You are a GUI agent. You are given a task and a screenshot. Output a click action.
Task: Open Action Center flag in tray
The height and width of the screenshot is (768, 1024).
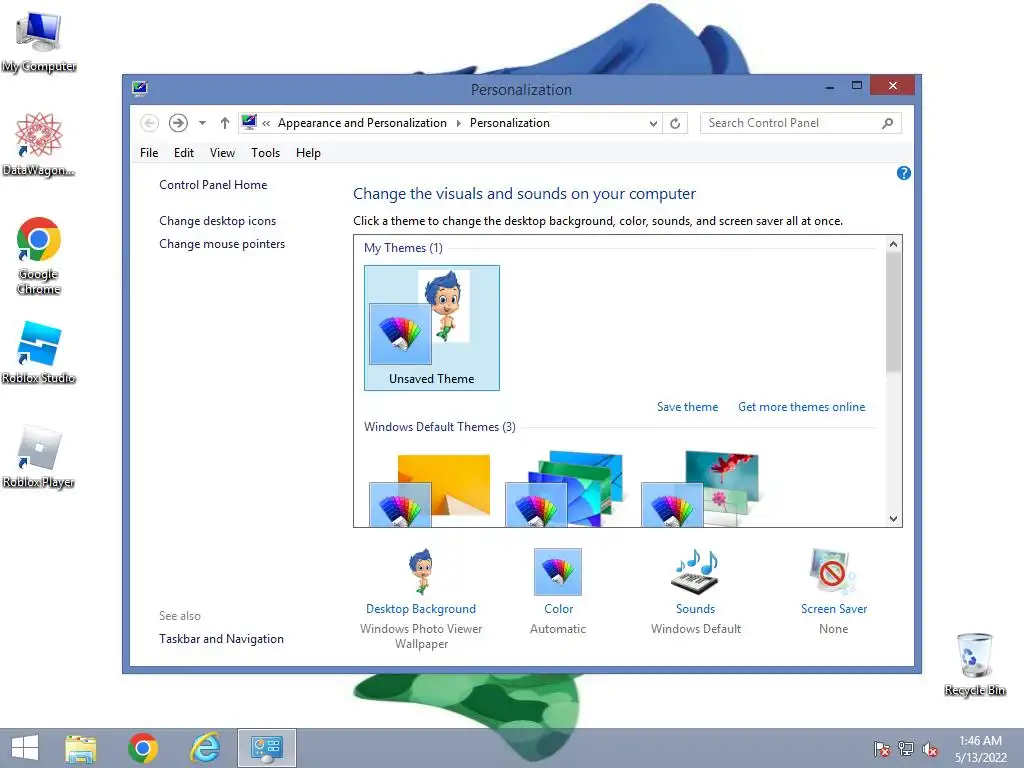pyautogui.click(x=882, y=748)
